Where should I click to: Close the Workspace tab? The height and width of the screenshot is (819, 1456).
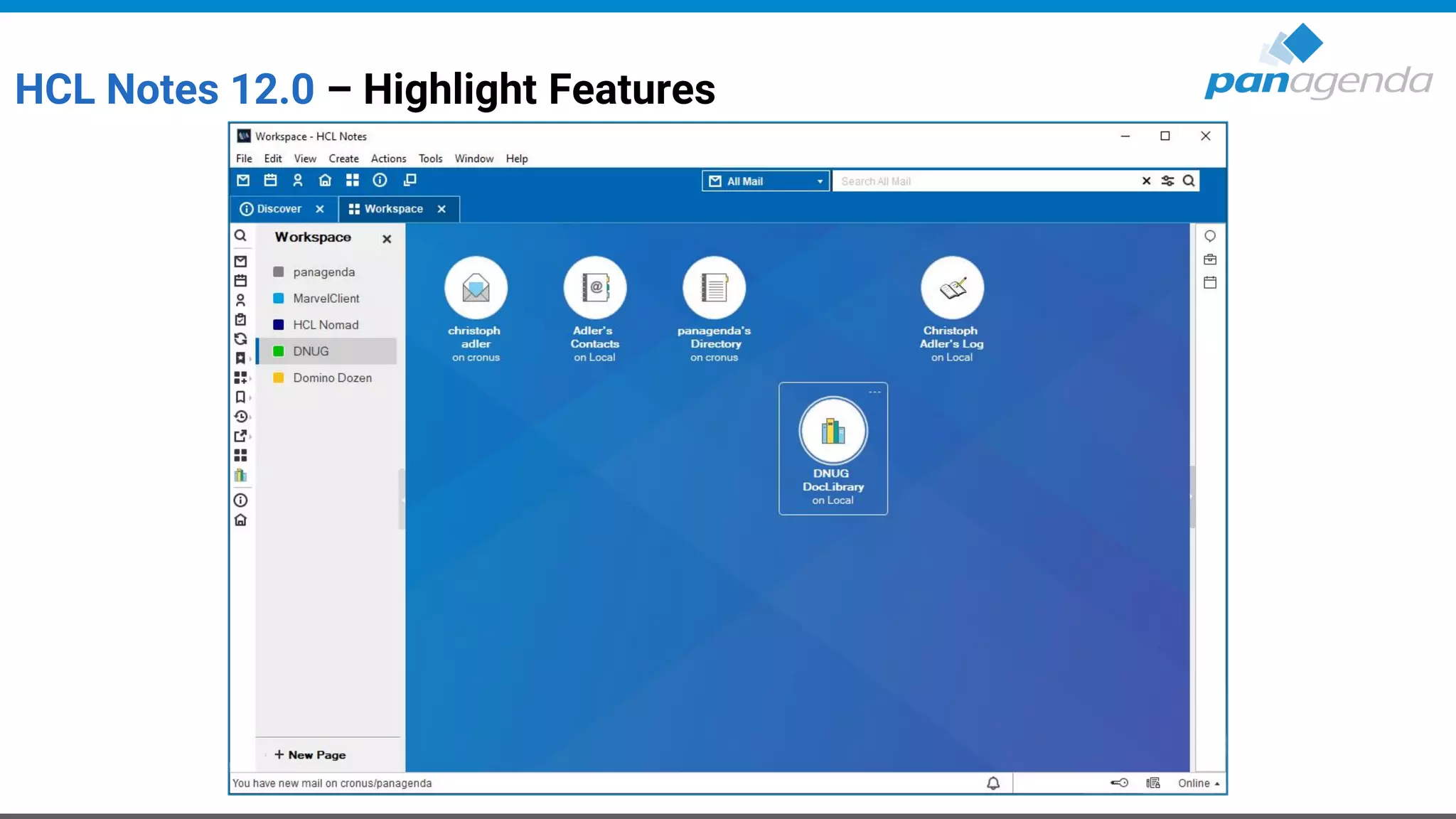coord(441,209)
